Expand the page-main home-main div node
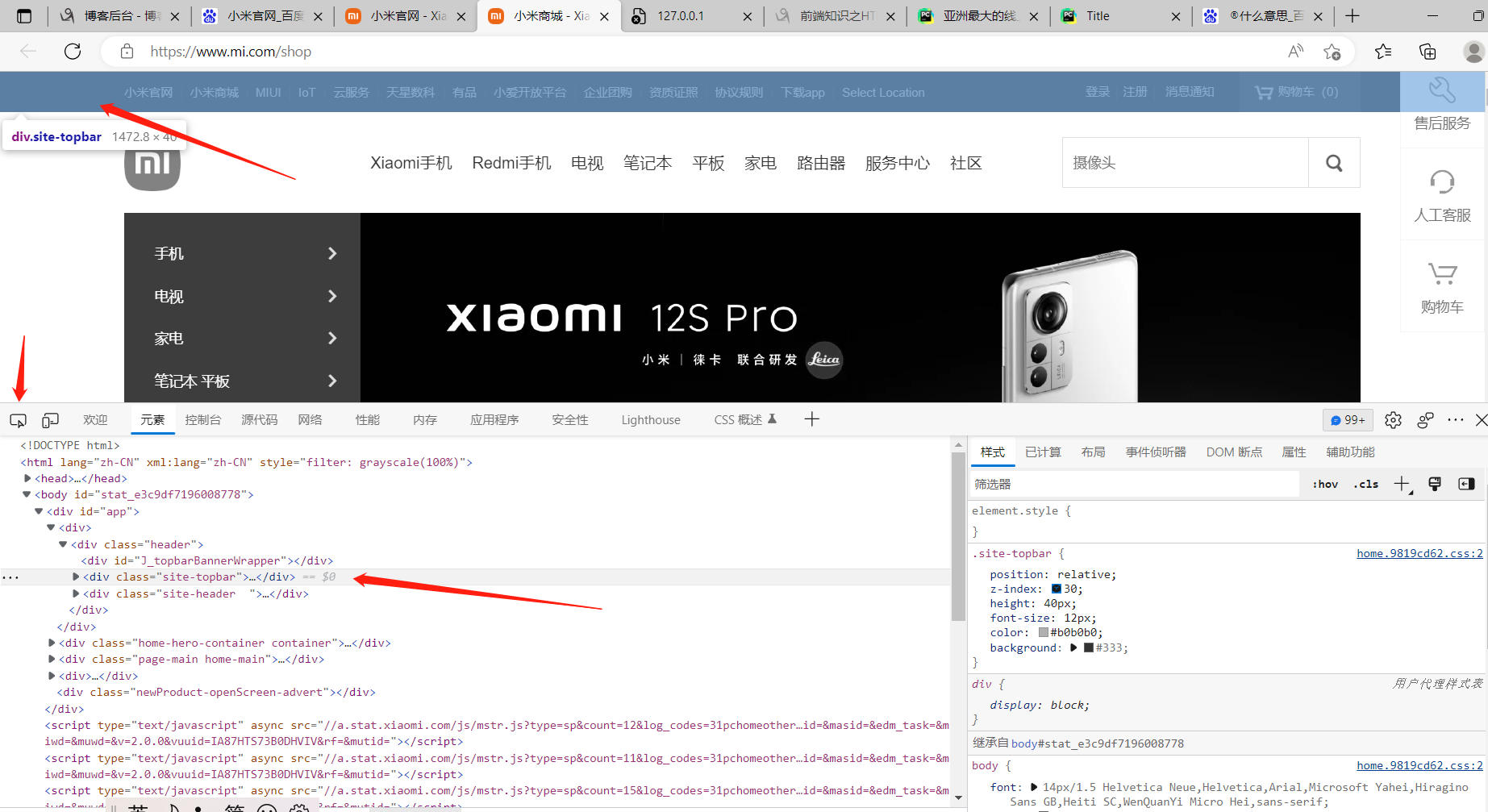The width and height of the screenshot is (1488, 812). coord(52,659)
